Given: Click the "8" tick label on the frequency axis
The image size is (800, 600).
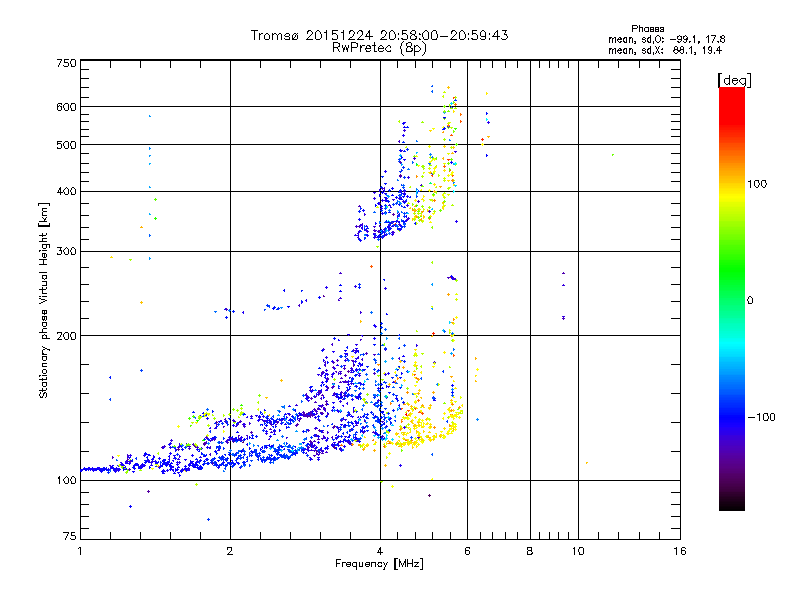Looking at the screenshot, I should (530, 551).
